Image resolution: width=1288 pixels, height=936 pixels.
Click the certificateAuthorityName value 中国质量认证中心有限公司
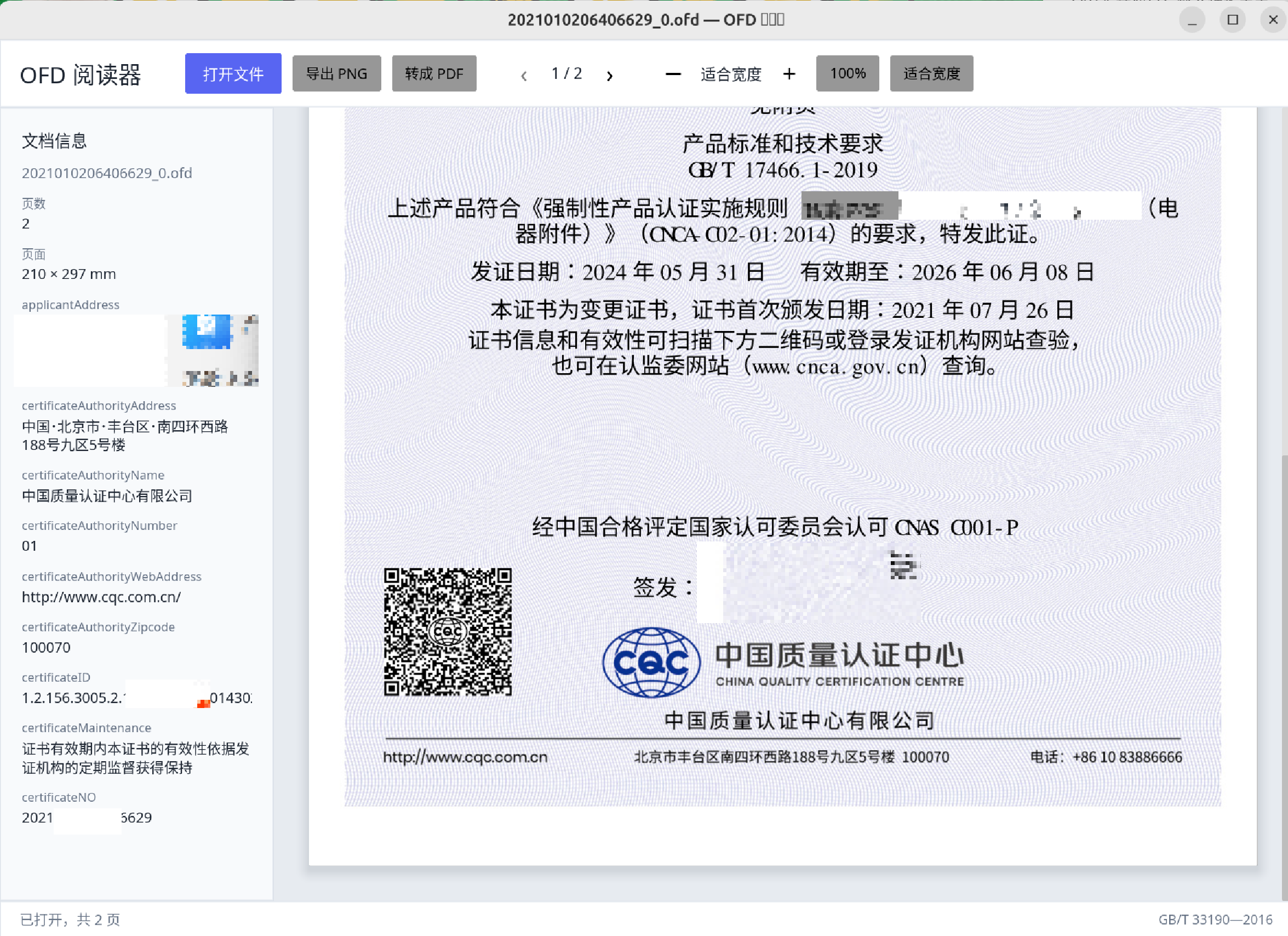coord(107,496)
